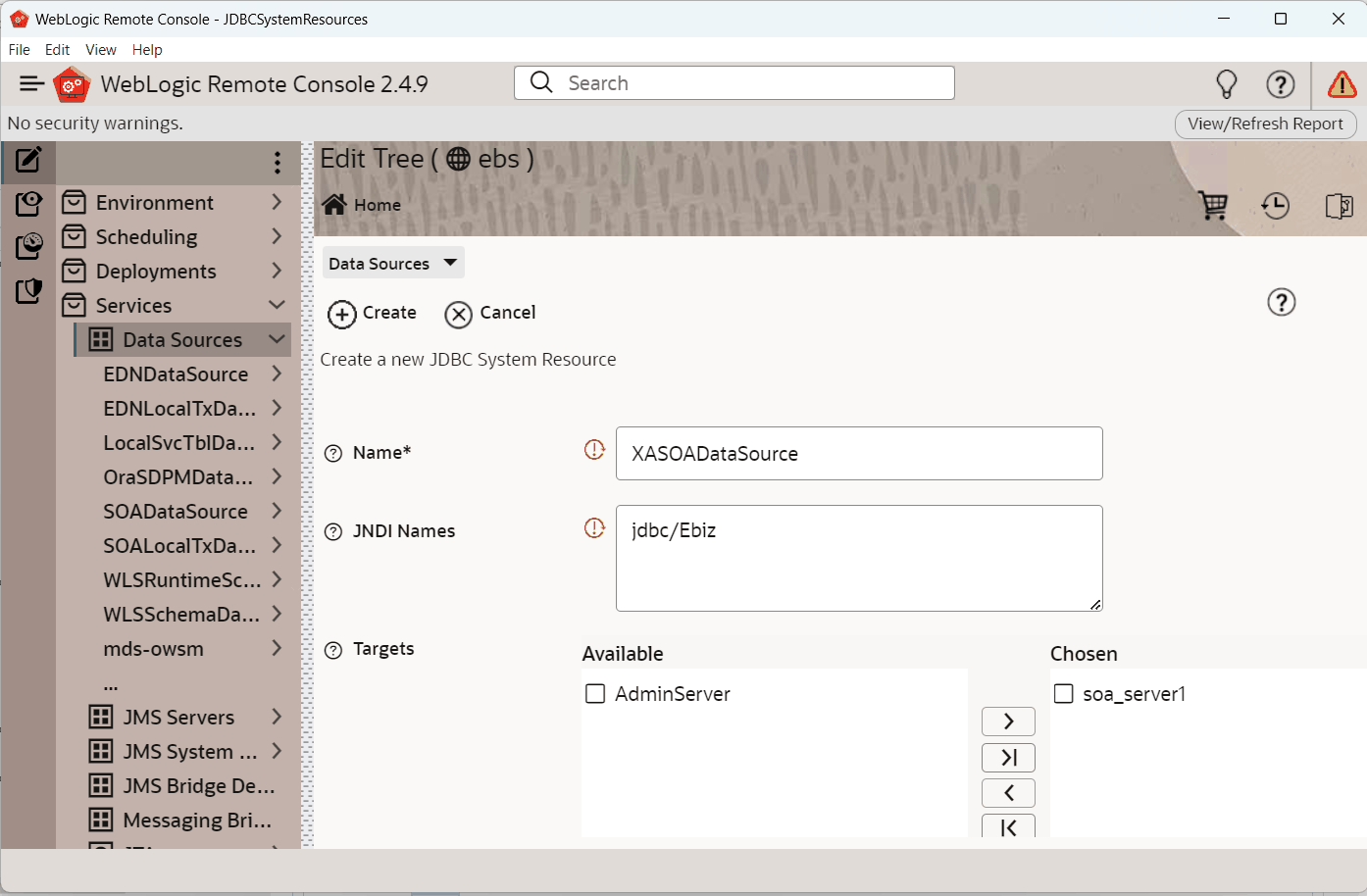
Task: Open the header help question mark icon
Action: pyautogui.click(x=1280, y=84)
